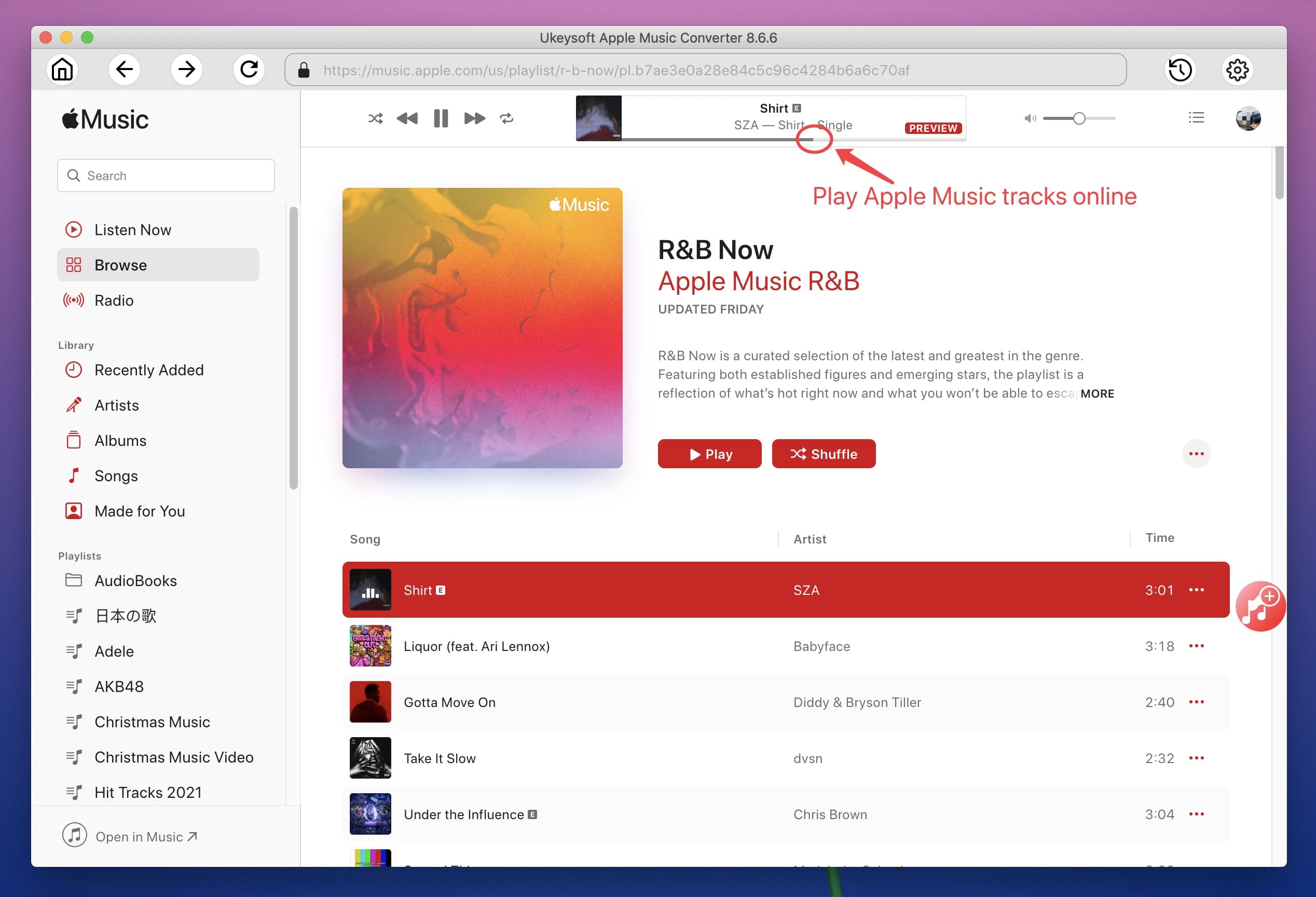Click the Search input field

pos(166,176)
